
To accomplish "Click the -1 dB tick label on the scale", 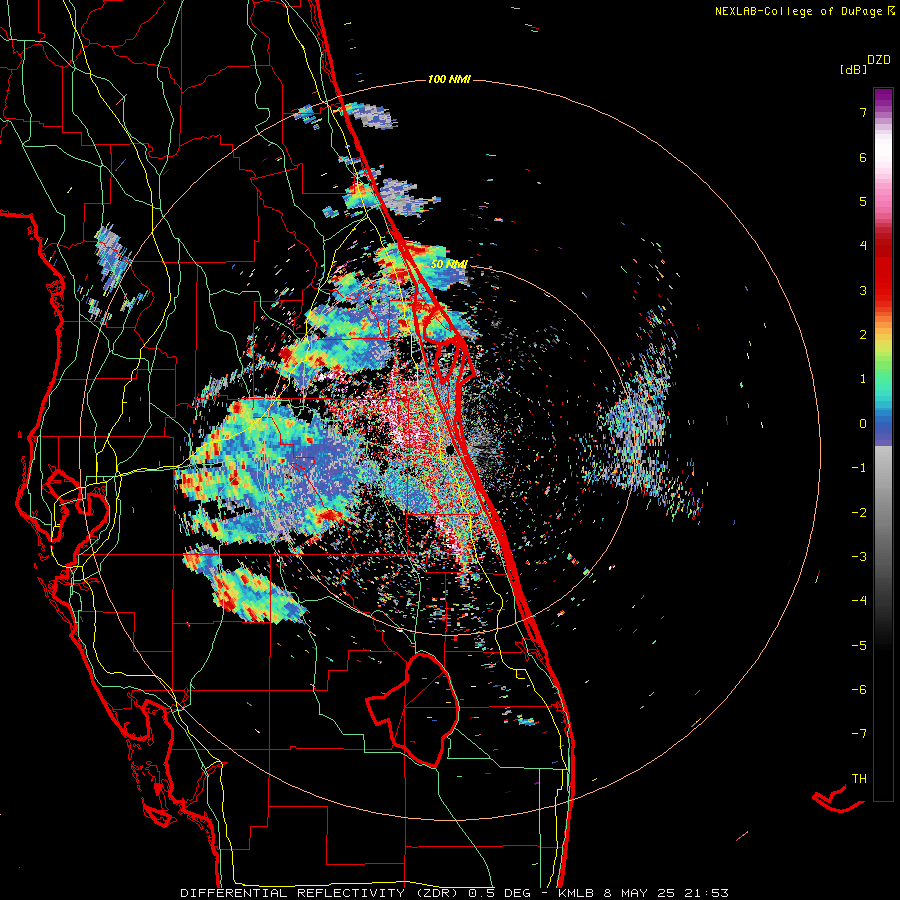I will pyautogui.click(x=859, y=468).
